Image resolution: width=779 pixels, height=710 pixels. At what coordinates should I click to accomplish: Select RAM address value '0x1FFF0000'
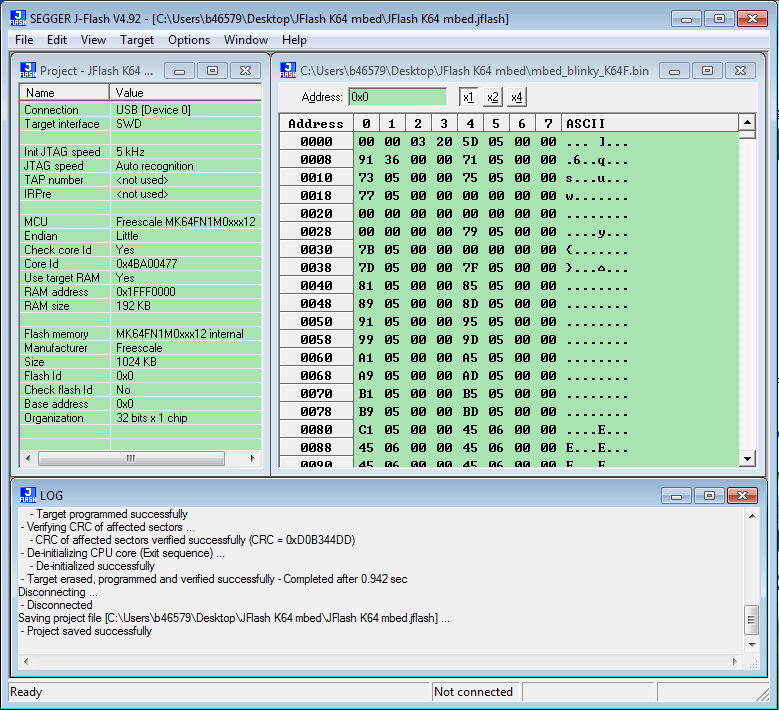click(146, 292)
